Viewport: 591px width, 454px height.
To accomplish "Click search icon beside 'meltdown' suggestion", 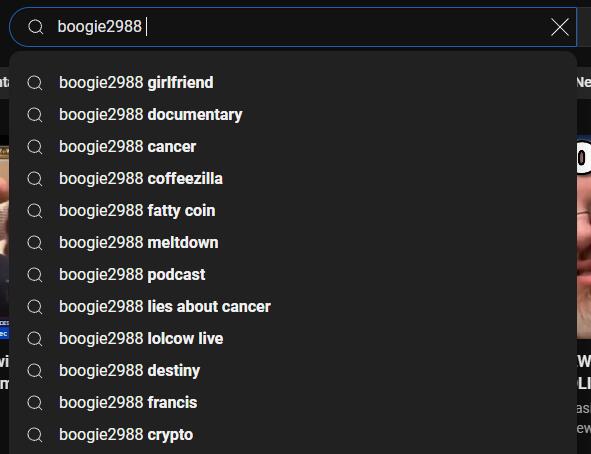I will click(35, 243).
